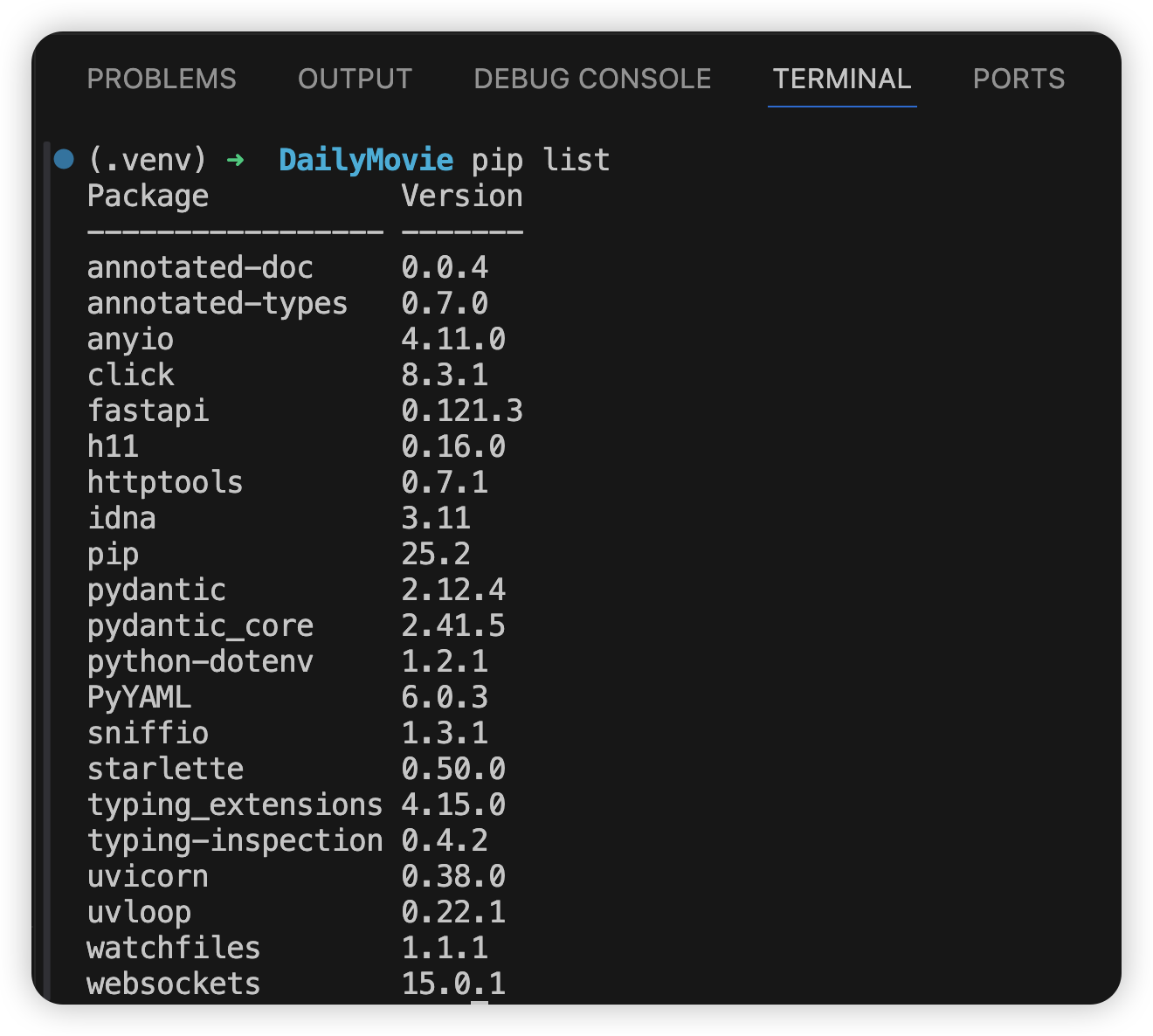
Task: Click the python-dotenv package name
Action: click(200, 661)
